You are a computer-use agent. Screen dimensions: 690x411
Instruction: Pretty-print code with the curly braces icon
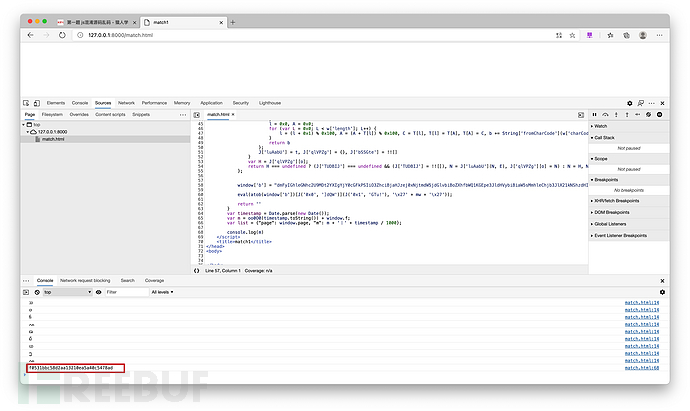[x=196, y=272]
